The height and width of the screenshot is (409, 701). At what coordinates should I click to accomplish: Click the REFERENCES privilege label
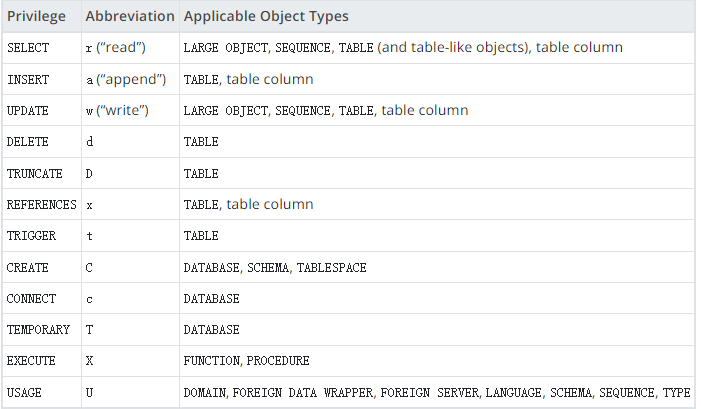41,204
